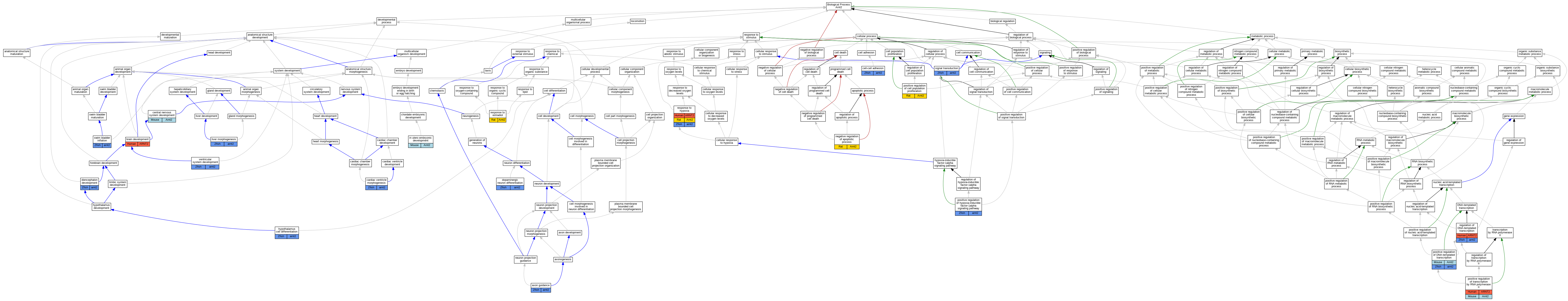Select the 'heart morphogenesis' node
This screenshot has width=1568, height=301.
(x=326, y=141)
